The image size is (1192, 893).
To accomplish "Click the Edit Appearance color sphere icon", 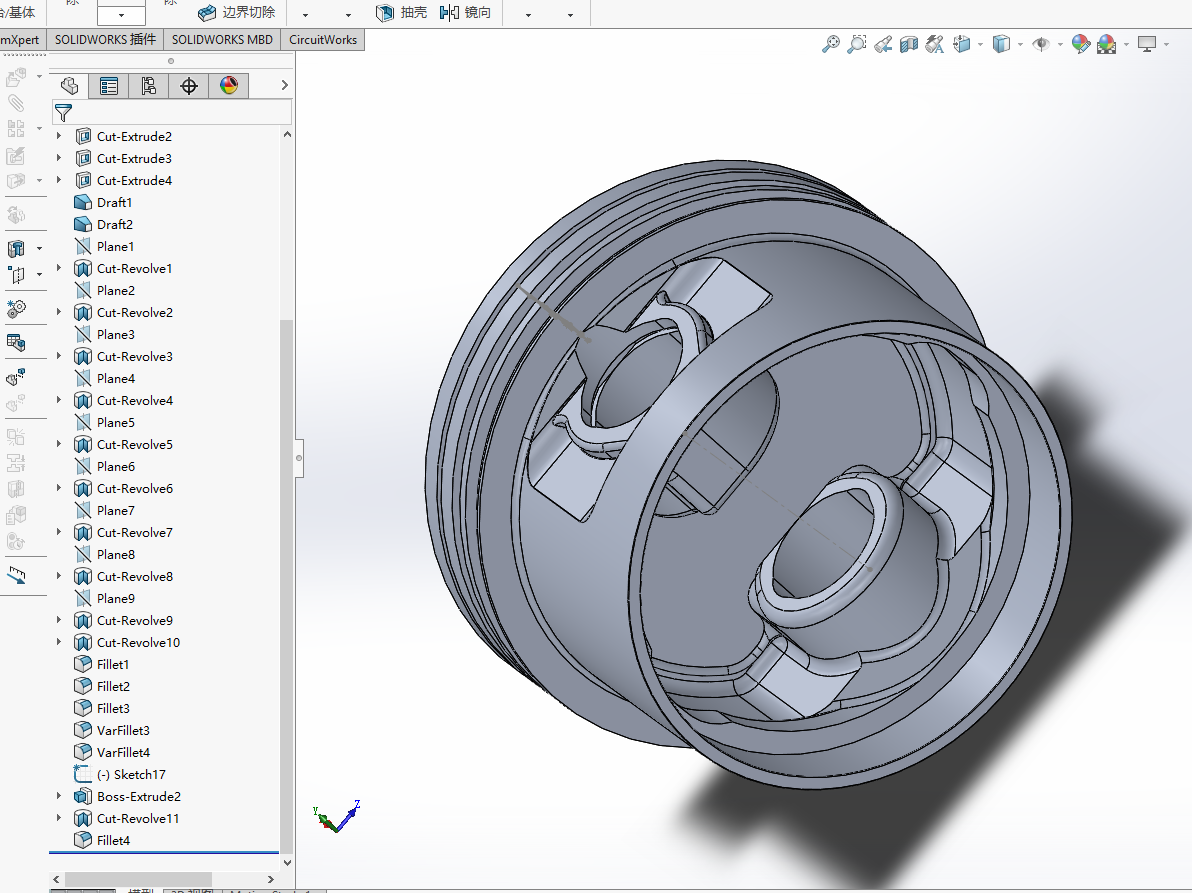I will (x=1080, y=44).
